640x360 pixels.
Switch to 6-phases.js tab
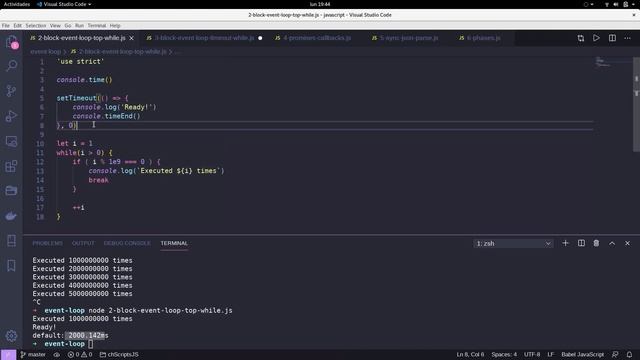point(483,38)
